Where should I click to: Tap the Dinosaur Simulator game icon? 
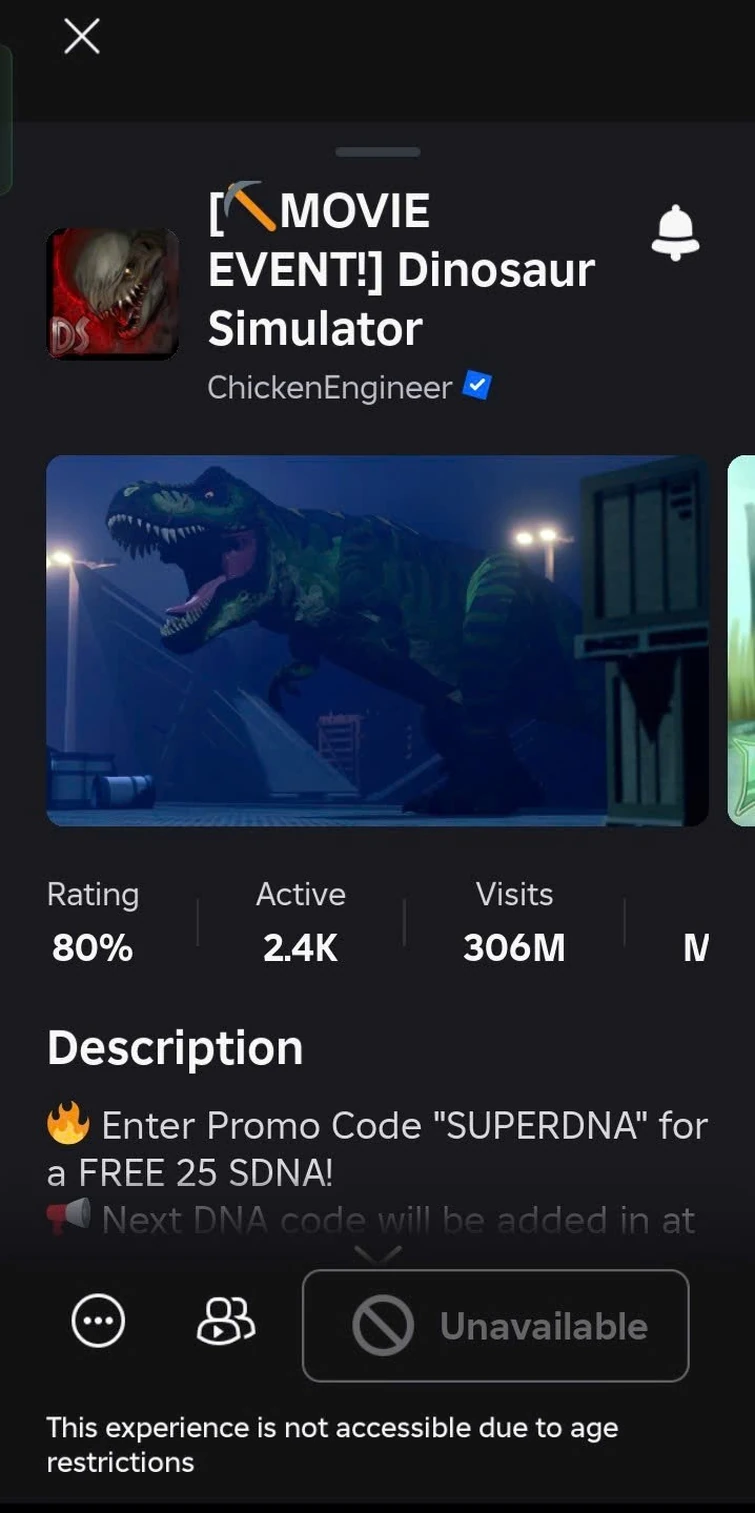click(112, 293)
